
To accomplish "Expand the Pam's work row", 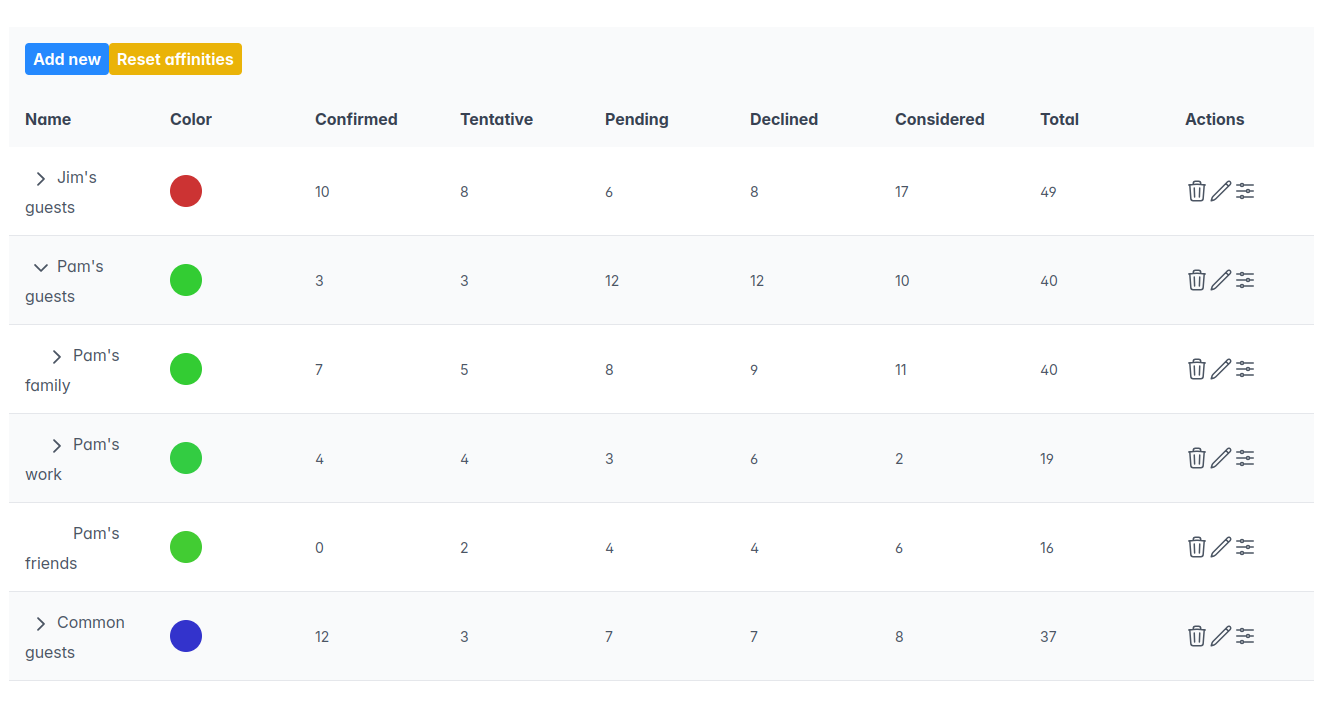I will tap(56, 444).
